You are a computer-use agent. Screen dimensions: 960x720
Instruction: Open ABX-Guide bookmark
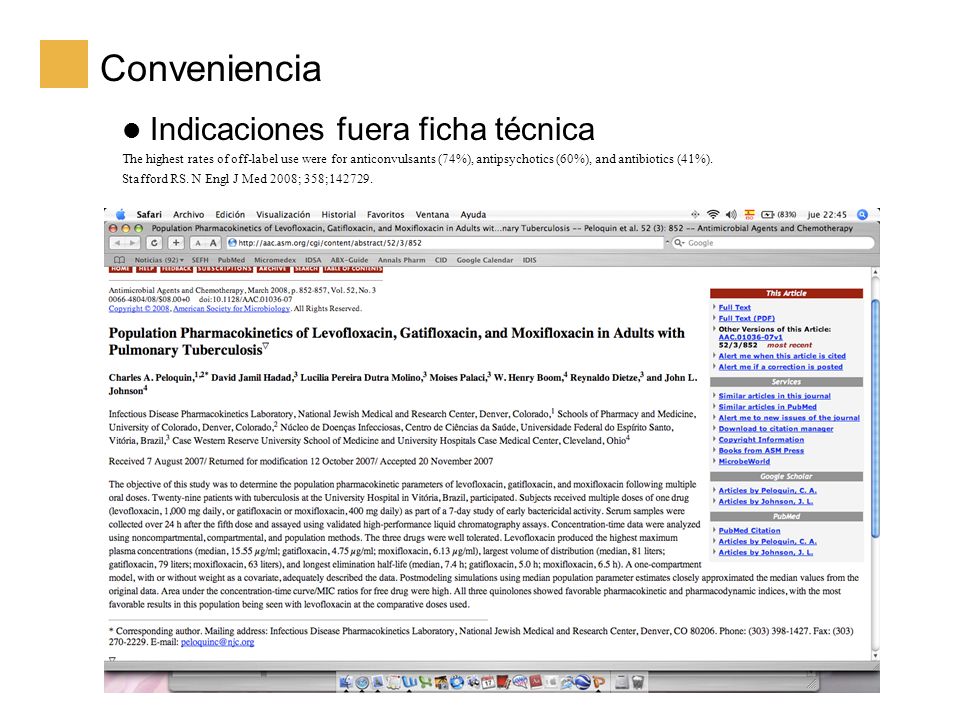(349, 260)
